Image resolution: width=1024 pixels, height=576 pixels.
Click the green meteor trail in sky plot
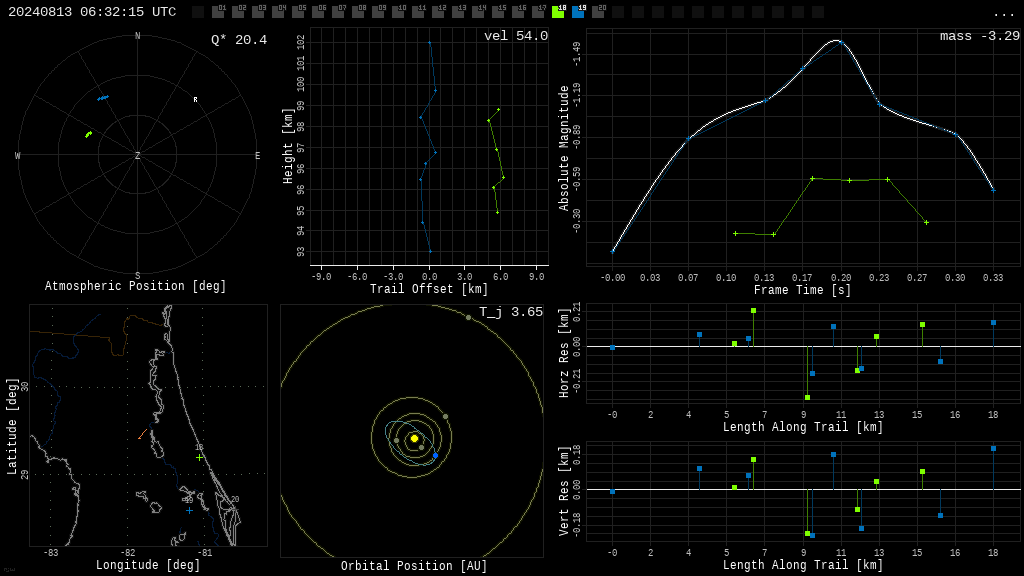88,135
